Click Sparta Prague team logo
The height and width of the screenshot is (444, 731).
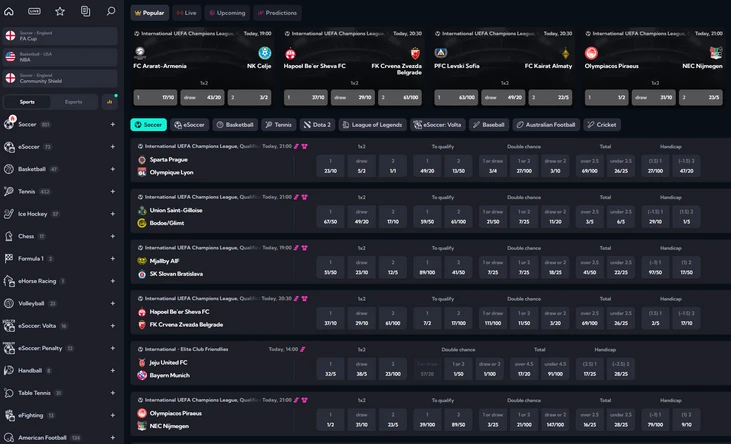pyautogui.click(x=142, y=160)
